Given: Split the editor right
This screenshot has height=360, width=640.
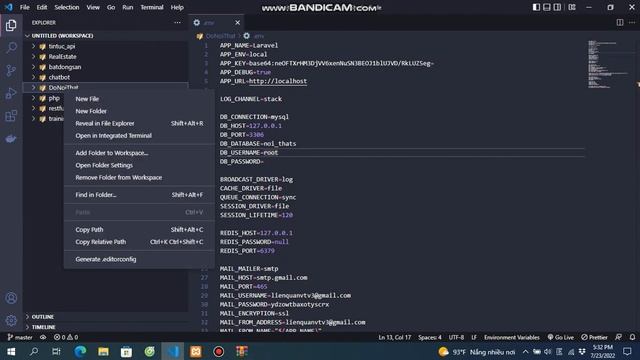Looking at the screenshot, I should (620, 22).
